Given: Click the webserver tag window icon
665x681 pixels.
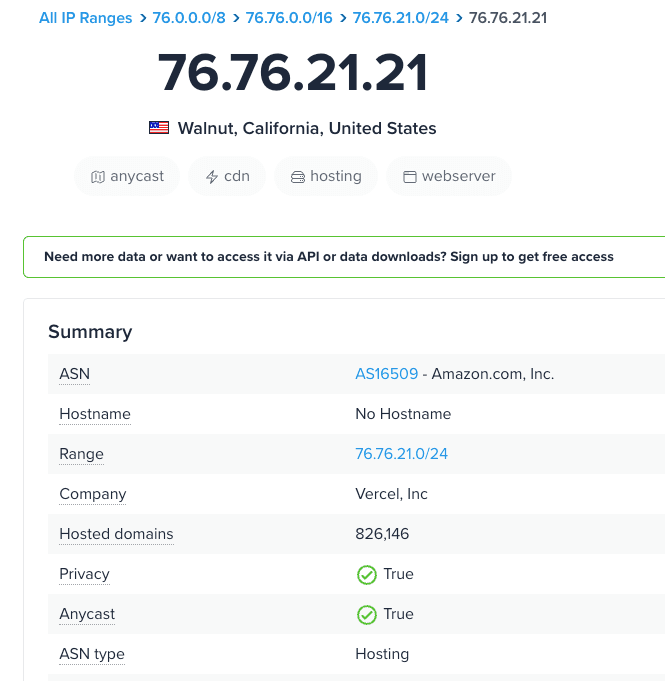Looking at the screenshot, I should click(x=409, y=177).
